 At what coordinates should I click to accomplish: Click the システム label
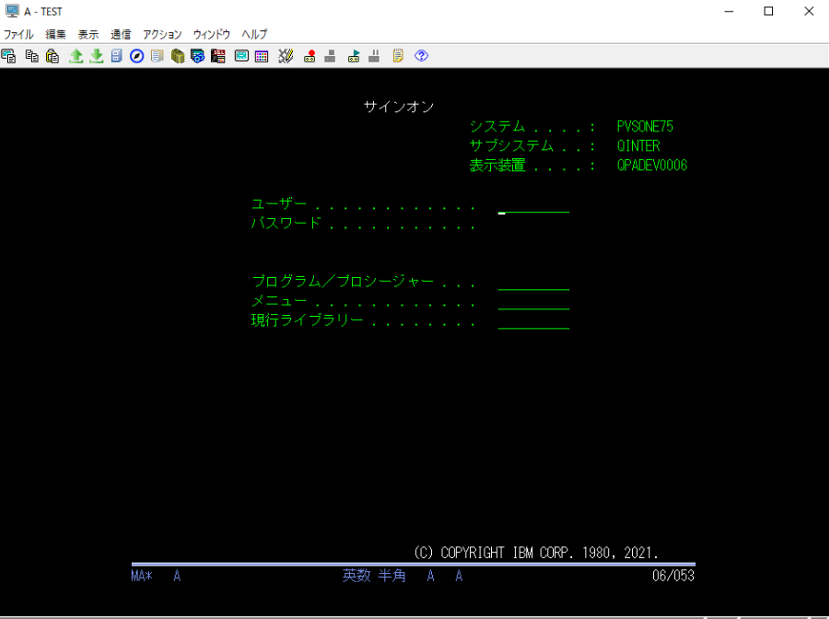(498, 126)
